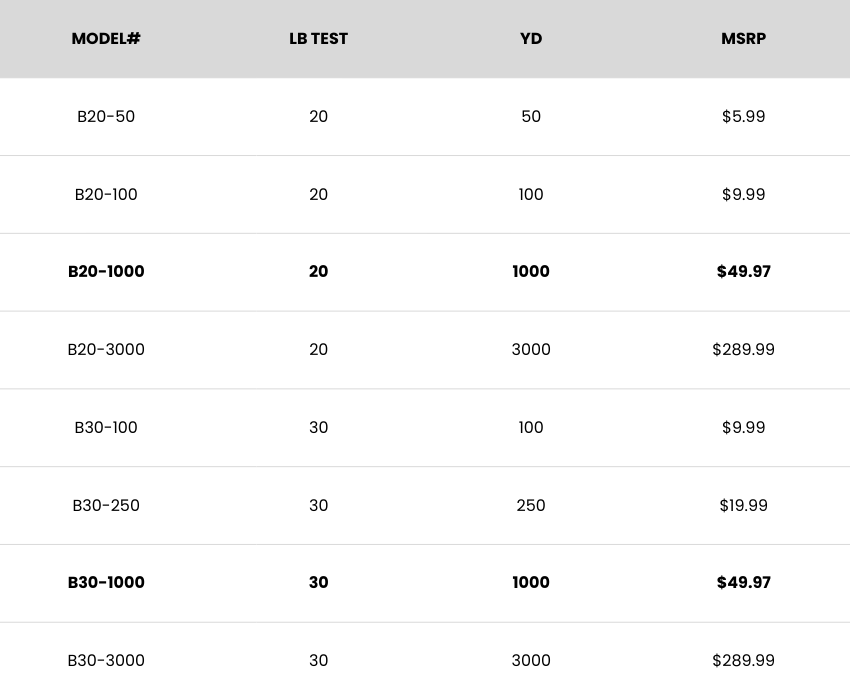Click the 50 yard value
Image resolution: width=850 pixels, height=700 pixels.
pyautogui.click(x=531, y=117)
